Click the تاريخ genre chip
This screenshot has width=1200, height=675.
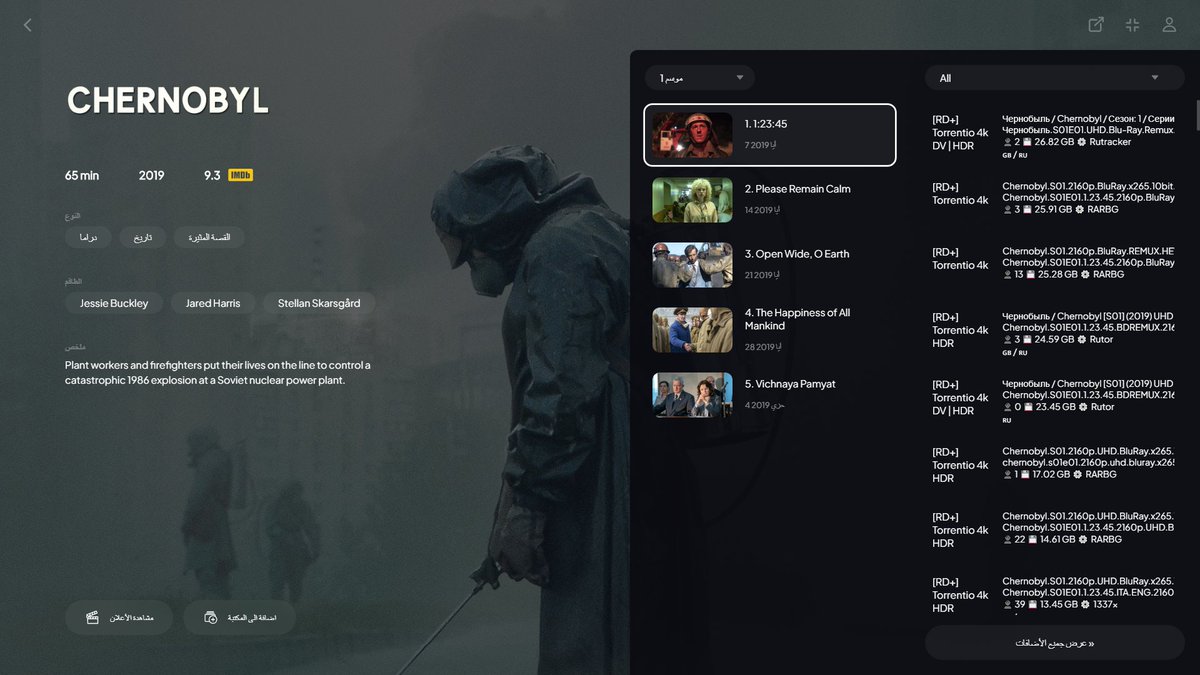coord(143,237)
